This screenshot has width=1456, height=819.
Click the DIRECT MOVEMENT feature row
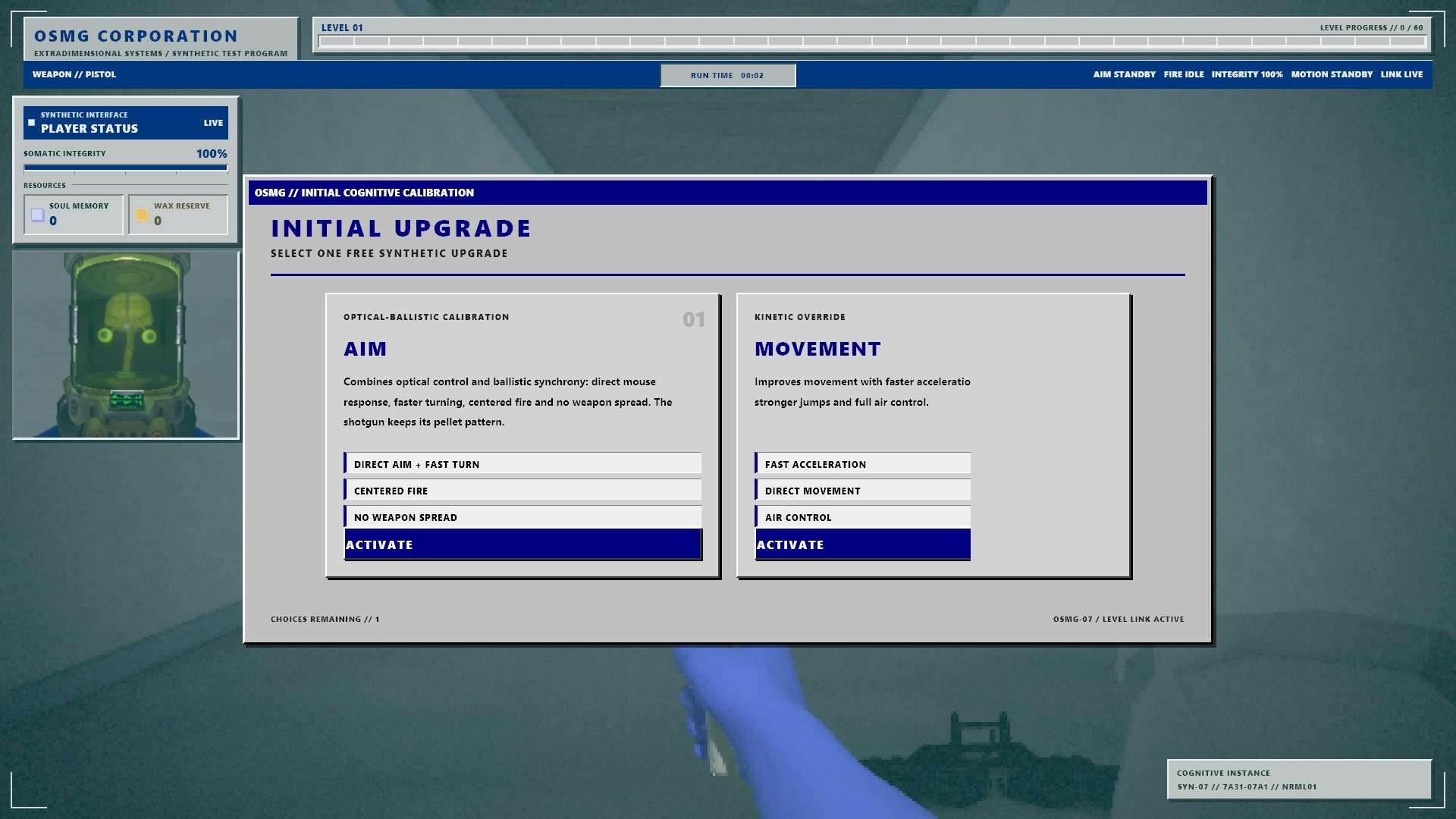click(x=862, y=491)
